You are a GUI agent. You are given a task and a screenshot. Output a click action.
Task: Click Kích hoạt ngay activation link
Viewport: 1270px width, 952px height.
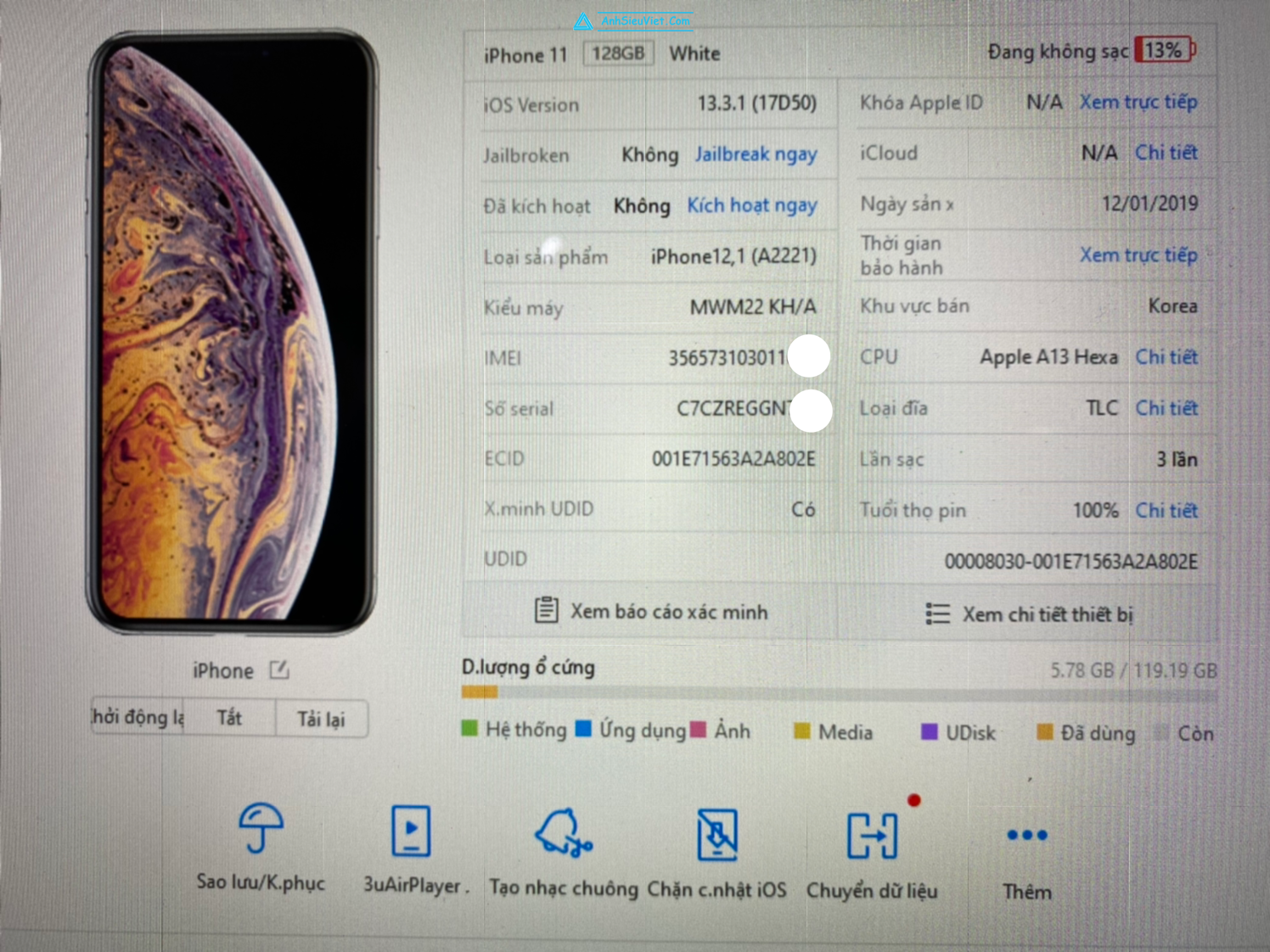click(751, 205)
